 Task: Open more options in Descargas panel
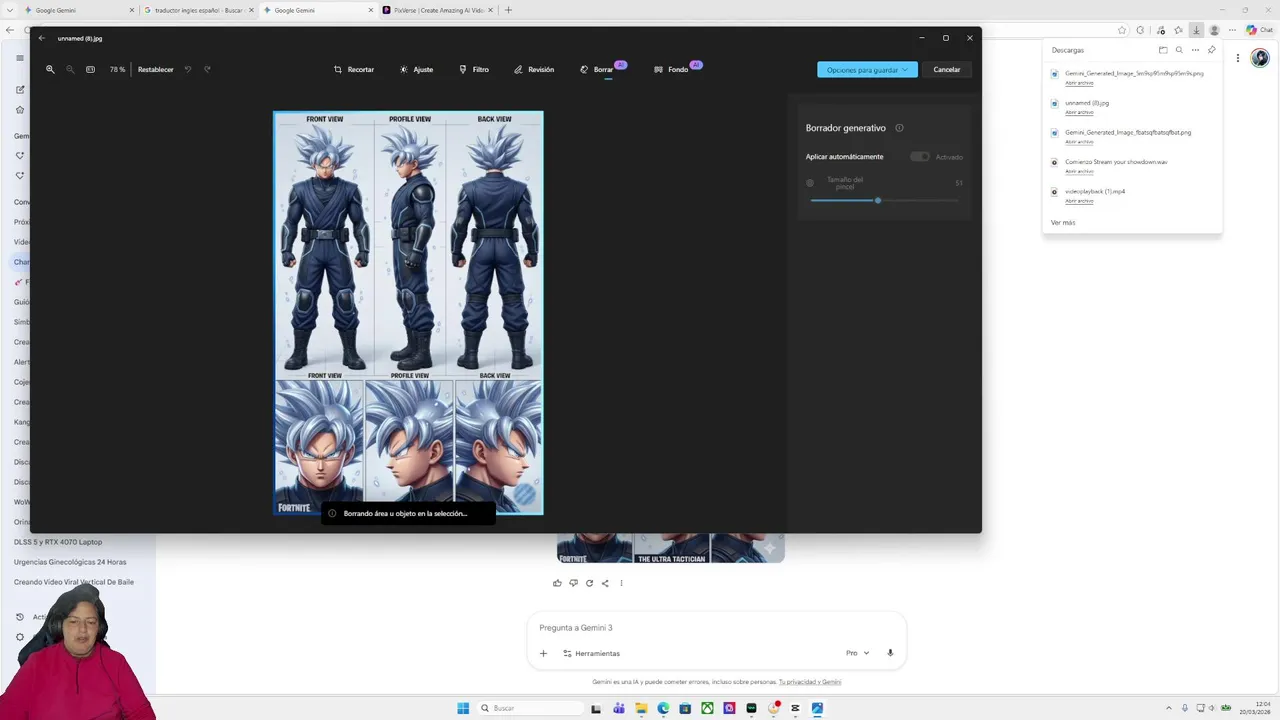tap(1195, 50)
